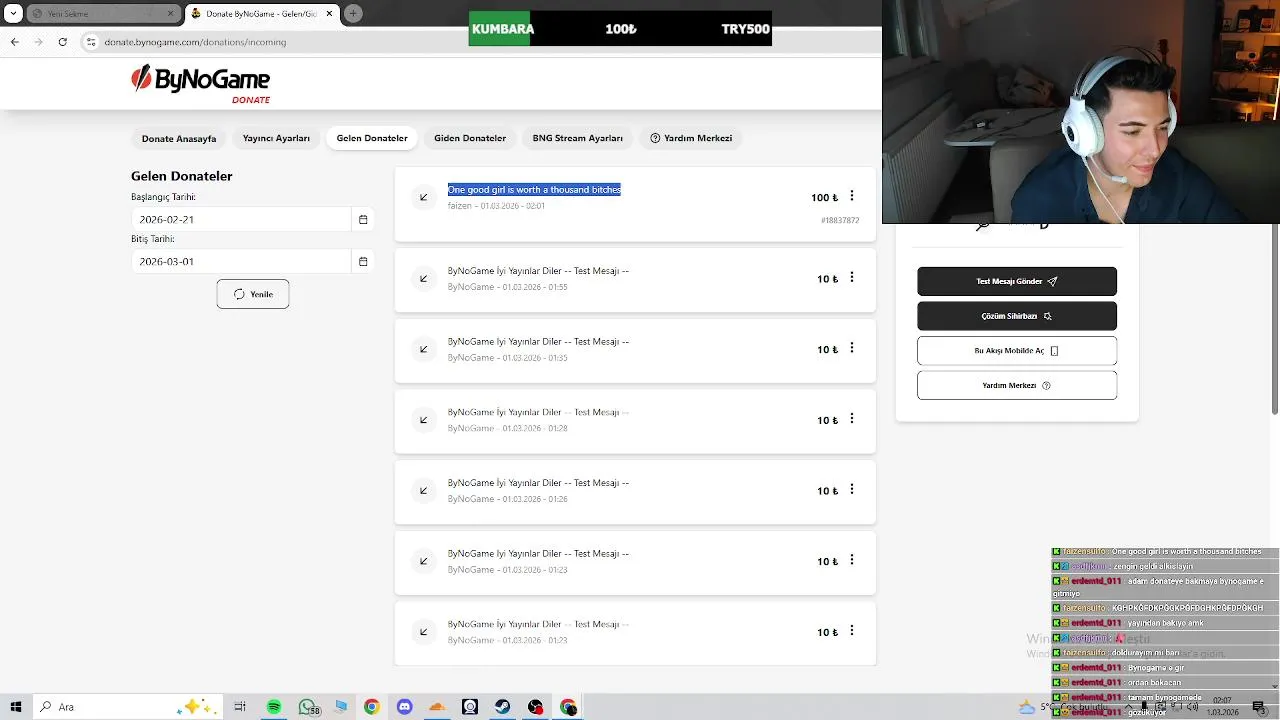The height and width of the screenshot is (720, 1280).
Task: Click the incoming arrow icon on the 02:01 donation
Action: click(x=424, y=197)
